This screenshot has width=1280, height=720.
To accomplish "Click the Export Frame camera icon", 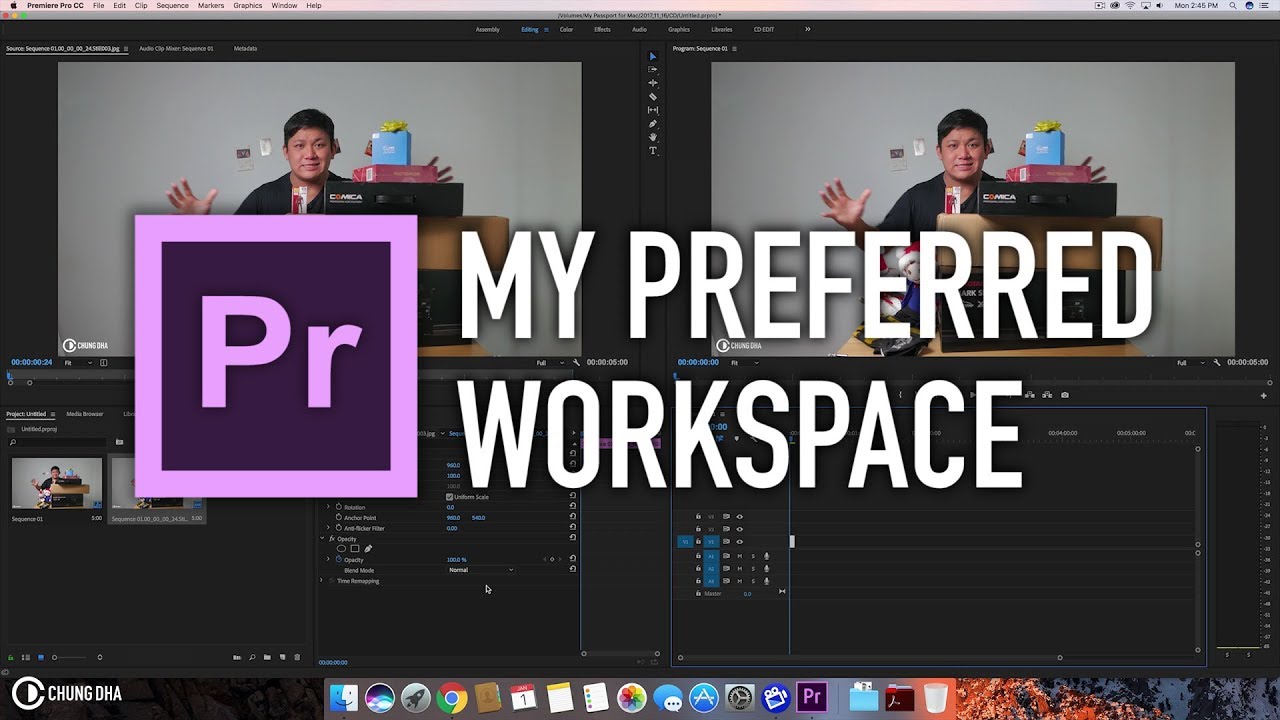I will [1065, 395].
